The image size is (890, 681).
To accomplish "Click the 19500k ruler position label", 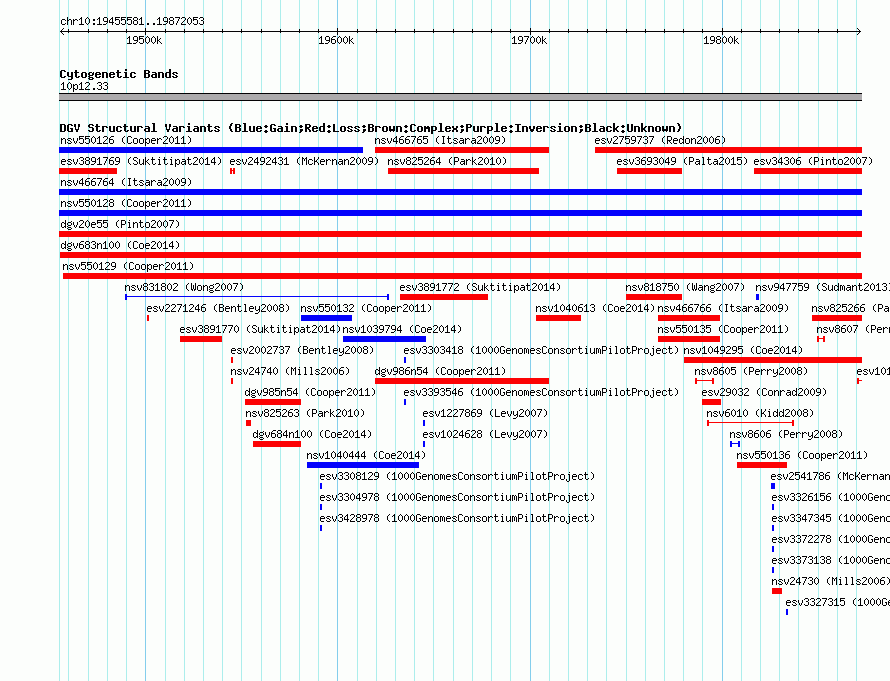I will [x=144, y=40].
